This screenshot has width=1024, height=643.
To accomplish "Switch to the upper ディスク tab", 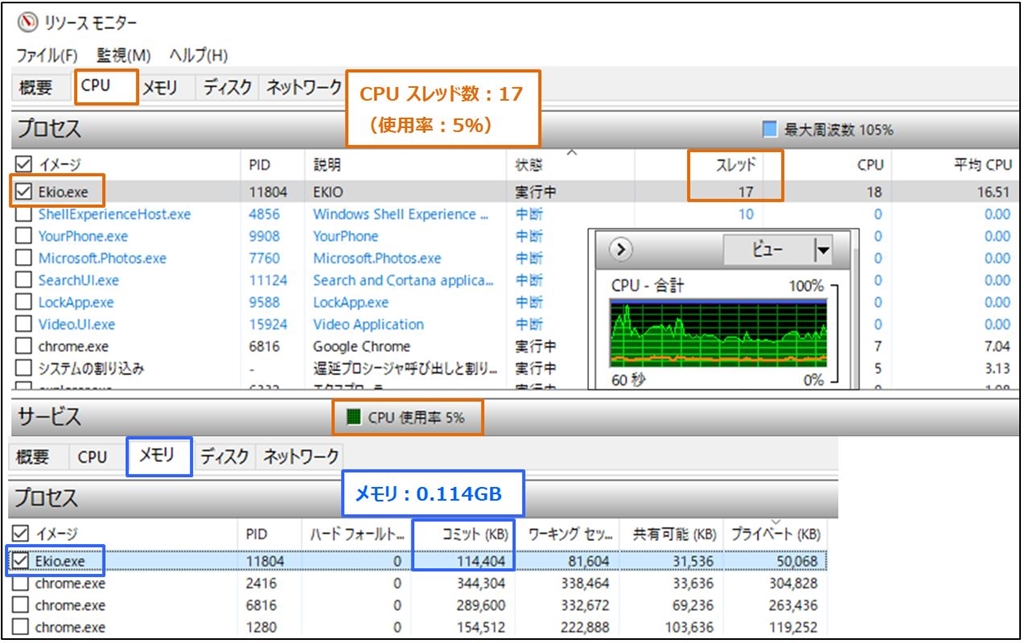I will pyautogui.click(x=227, y=87).
